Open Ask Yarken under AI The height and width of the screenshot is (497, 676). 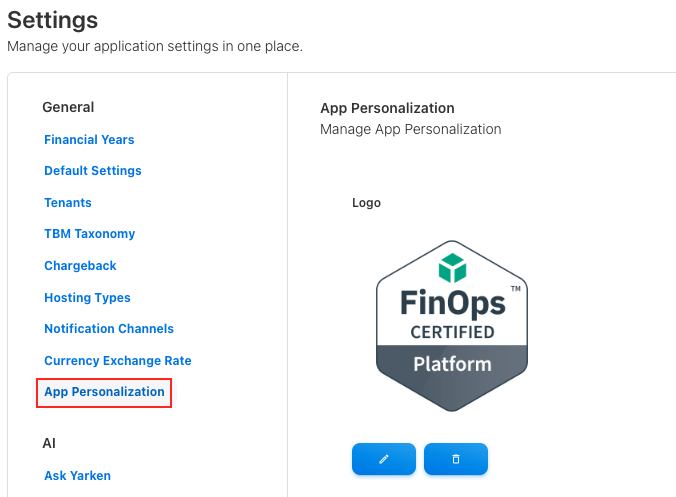[x=77, y=476]
